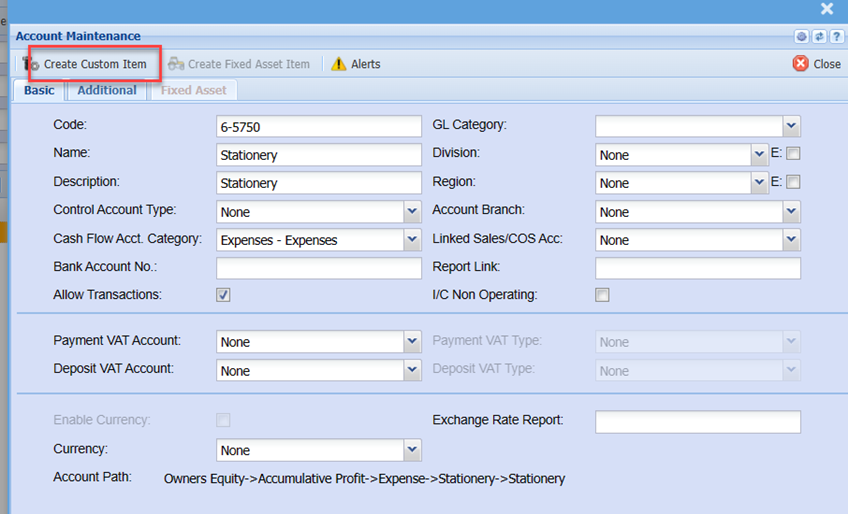Open Alerts with the warning triangle

339,64
